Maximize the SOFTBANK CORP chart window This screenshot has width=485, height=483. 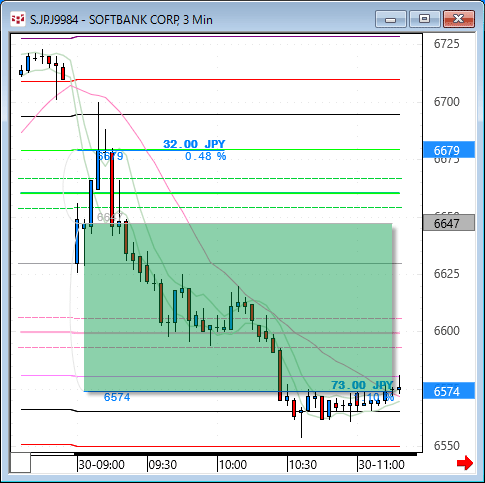point(424,19)
